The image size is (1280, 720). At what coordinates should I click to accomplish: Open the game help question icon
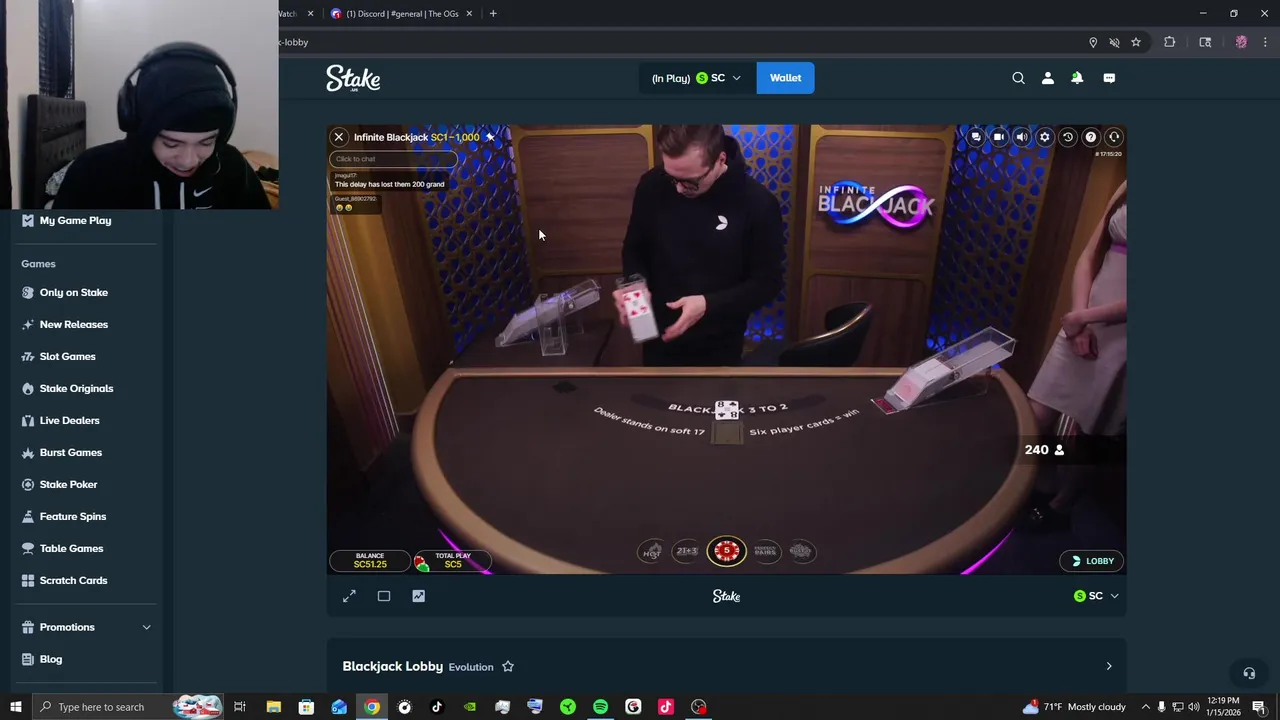tap(1091, 137)
